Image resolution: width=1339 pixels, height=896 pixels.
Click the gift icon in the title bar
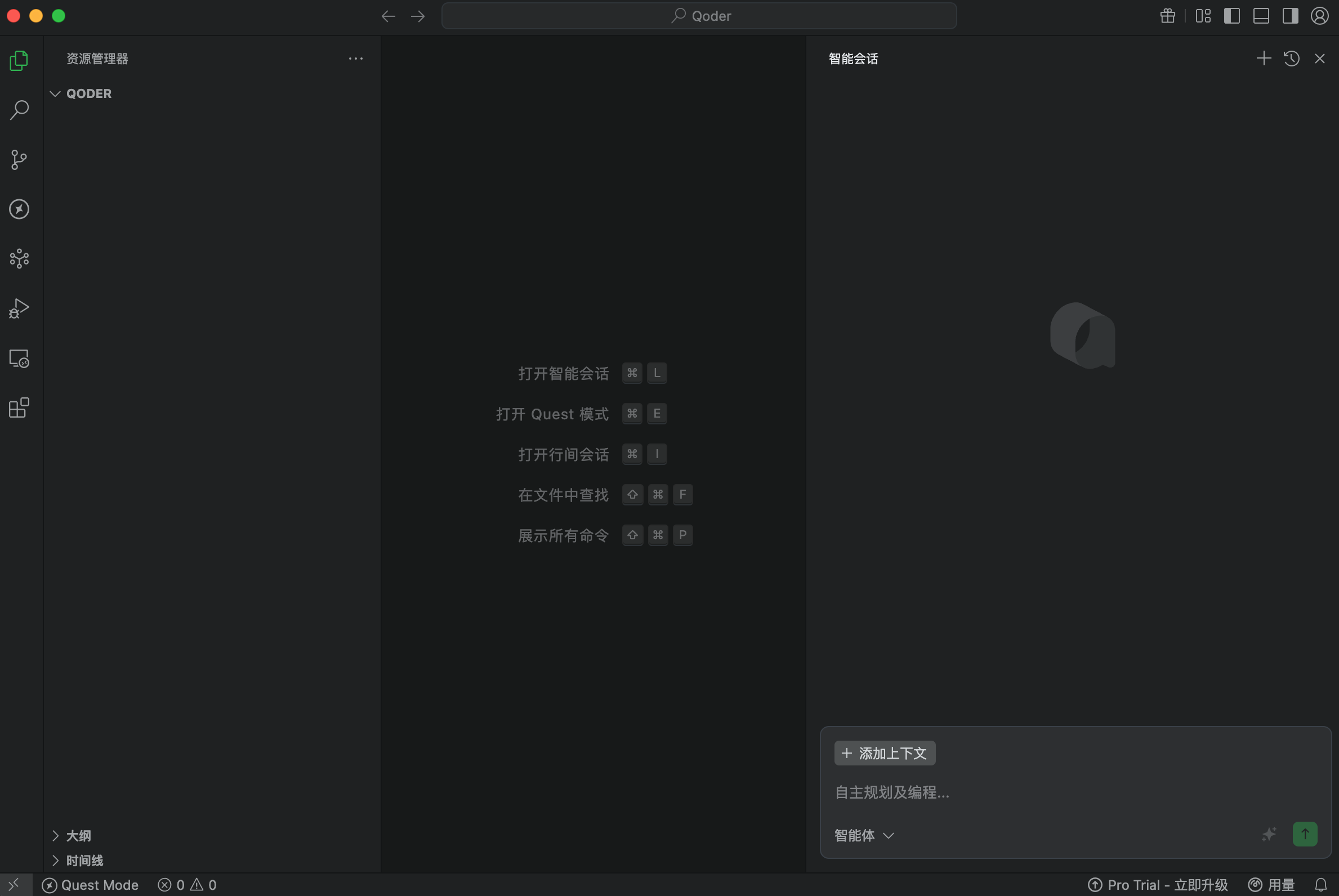(1167, 15)
